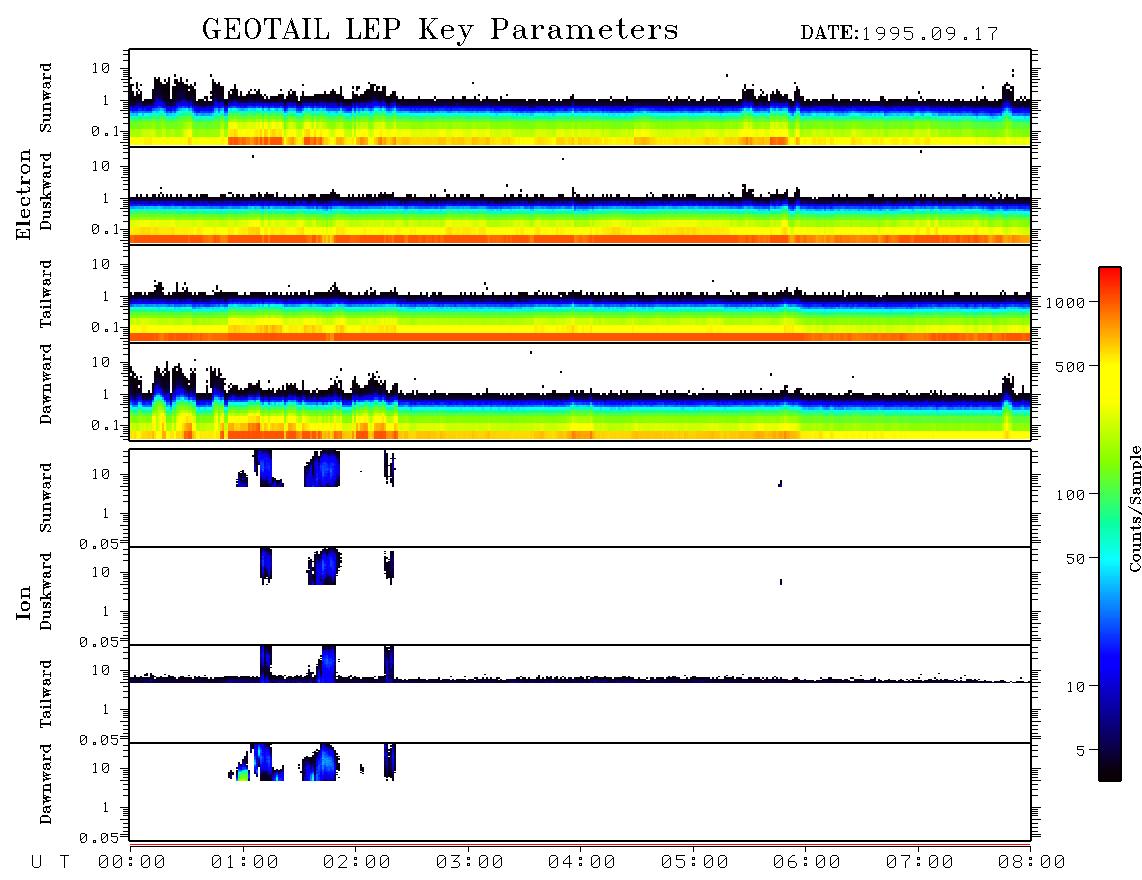
Task: Click the "U T" axis label
Action: (x=50, y=863)
